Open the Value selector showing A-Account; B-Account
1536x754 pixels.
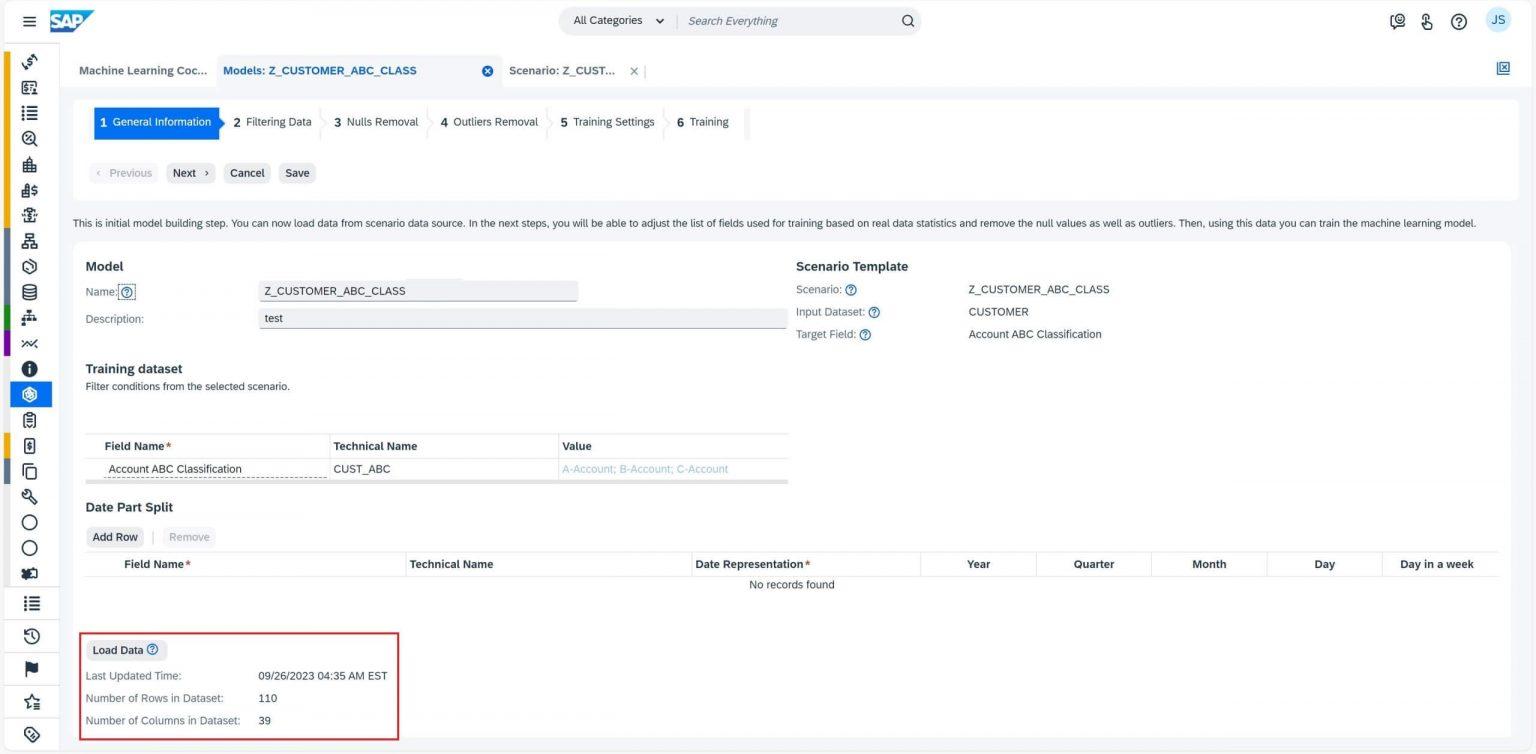click(x=645, y=468)
